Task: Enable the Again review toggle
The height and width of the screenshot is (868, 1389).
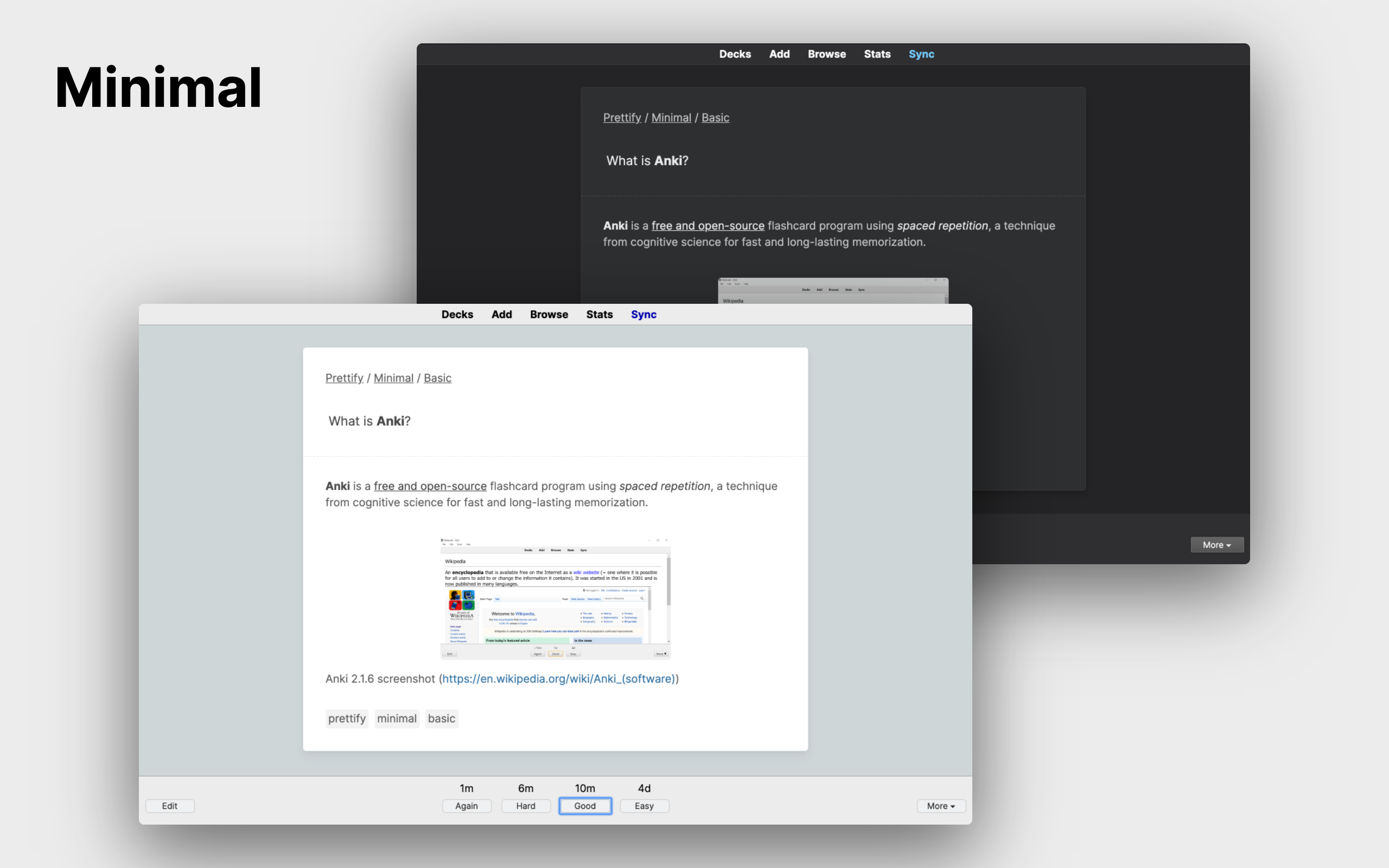Action: pyautogui.click(x=466, y=805)
